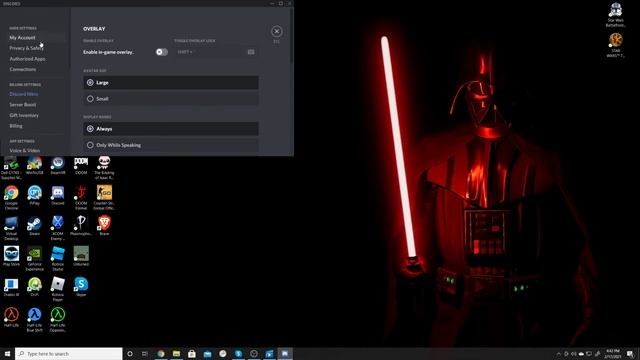Select the PiPlay desktop icon
The width and height of the screenshot is (640, 360).
[35, 195]
